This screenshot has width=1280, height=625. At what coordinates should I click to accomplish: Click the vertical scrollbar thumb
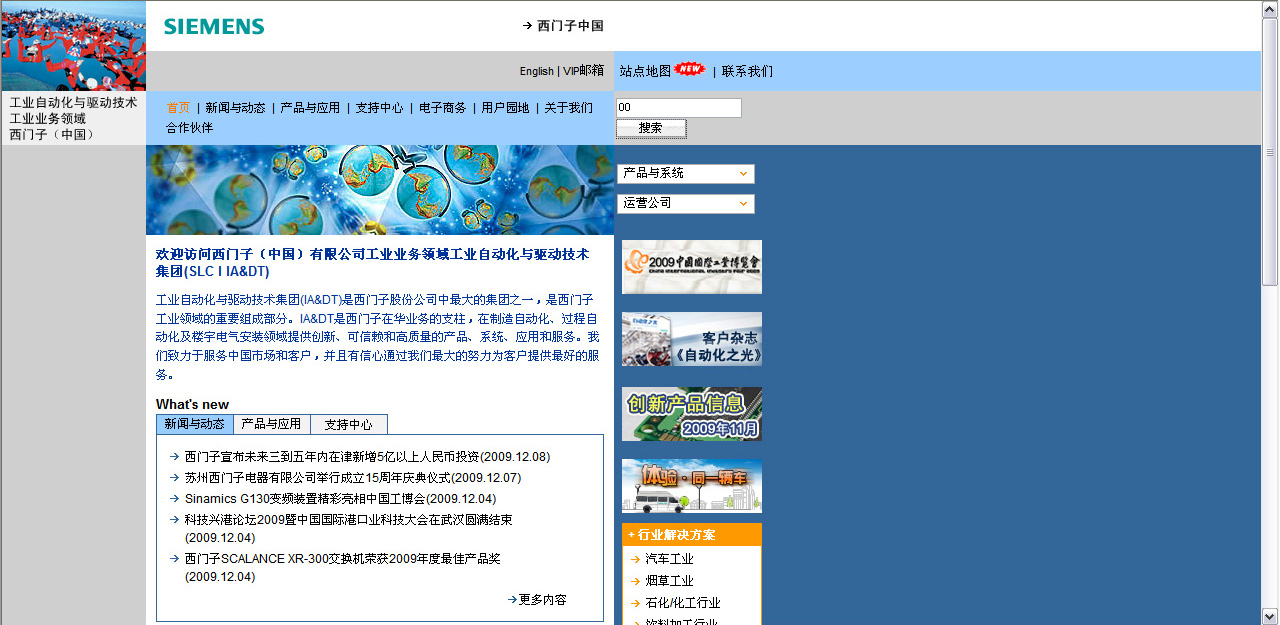point(1270,152)
